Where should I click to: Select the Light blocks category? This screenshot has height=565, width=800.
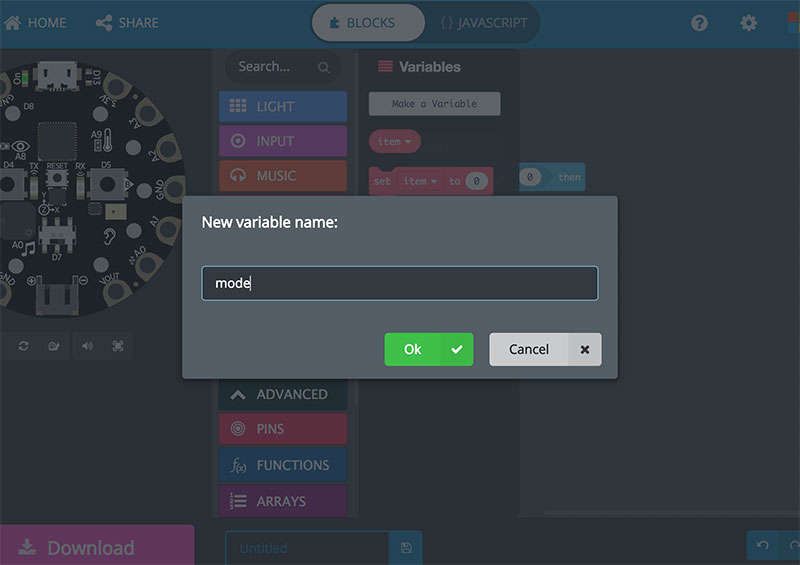click(282, 106)
